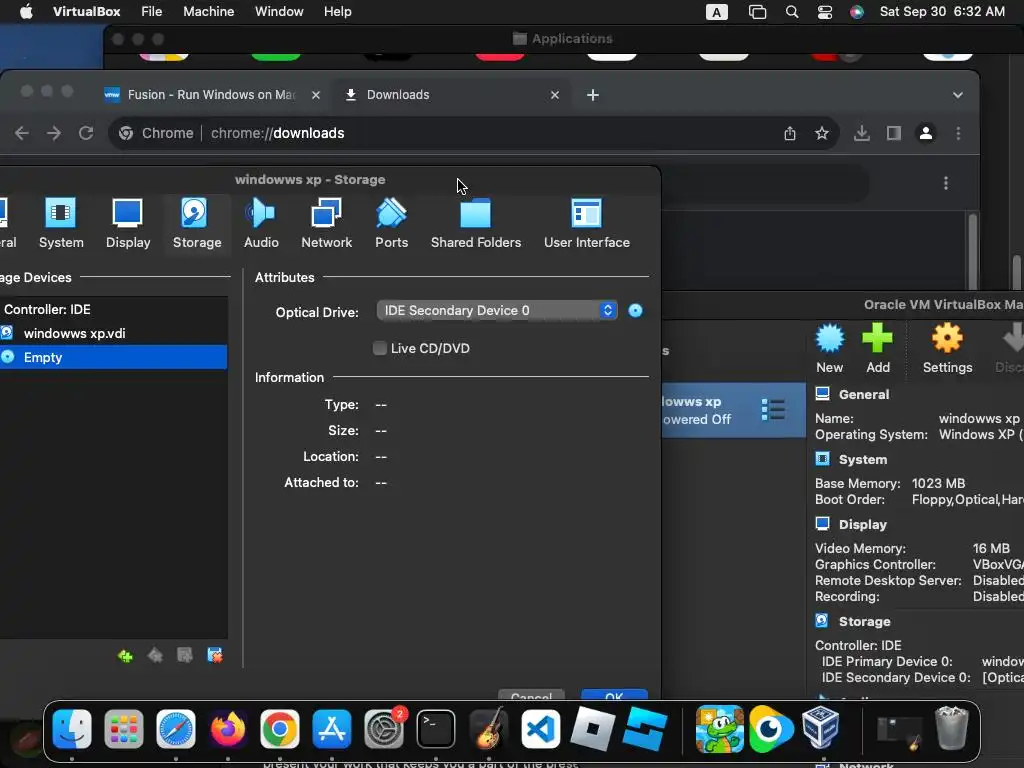
Task: Click the Cancel button
Action: point(531,695)
